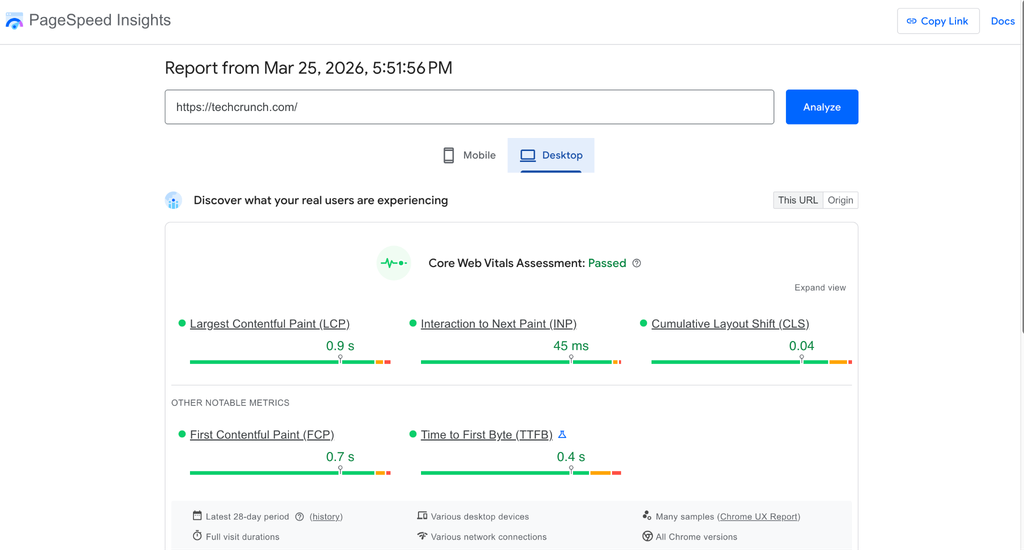Click the Full visit durations text
The width and height of the screenshot is (1024, 550).
(x=242, y=537)
